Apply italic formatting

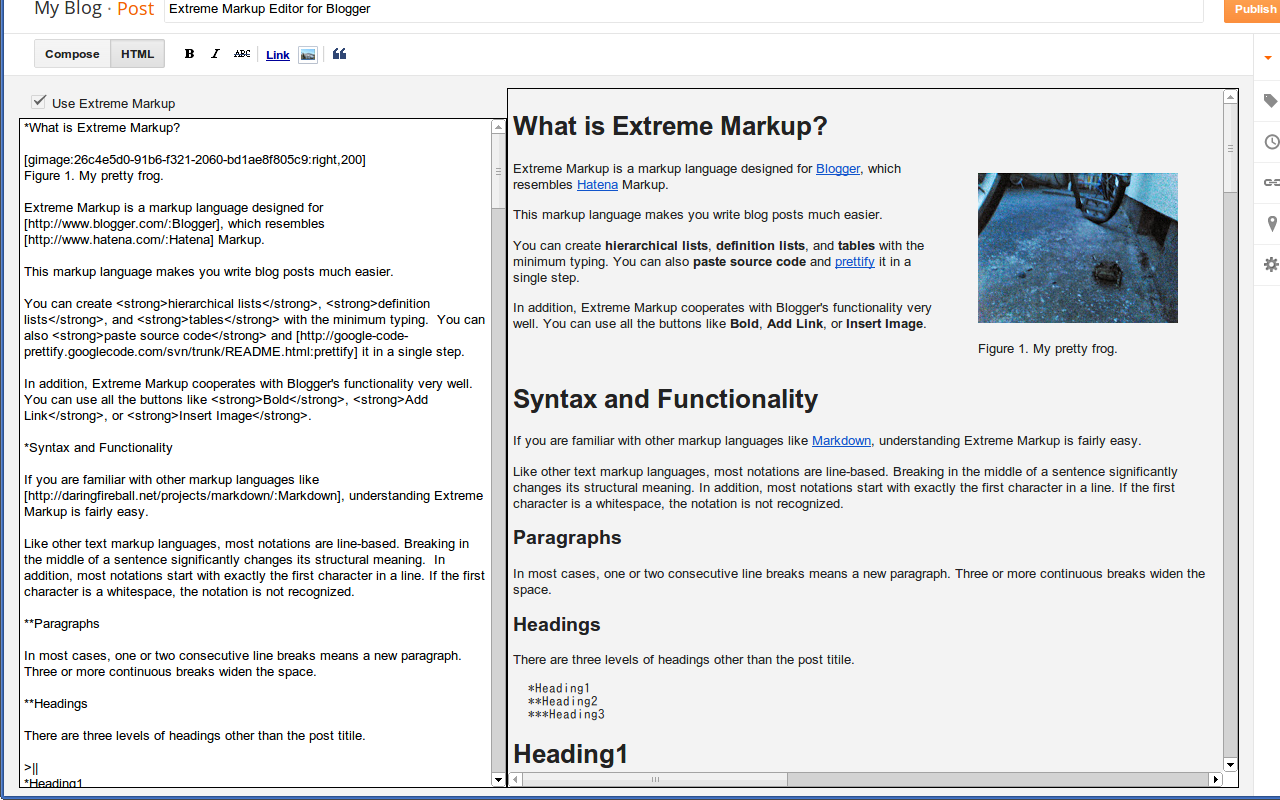215,53
